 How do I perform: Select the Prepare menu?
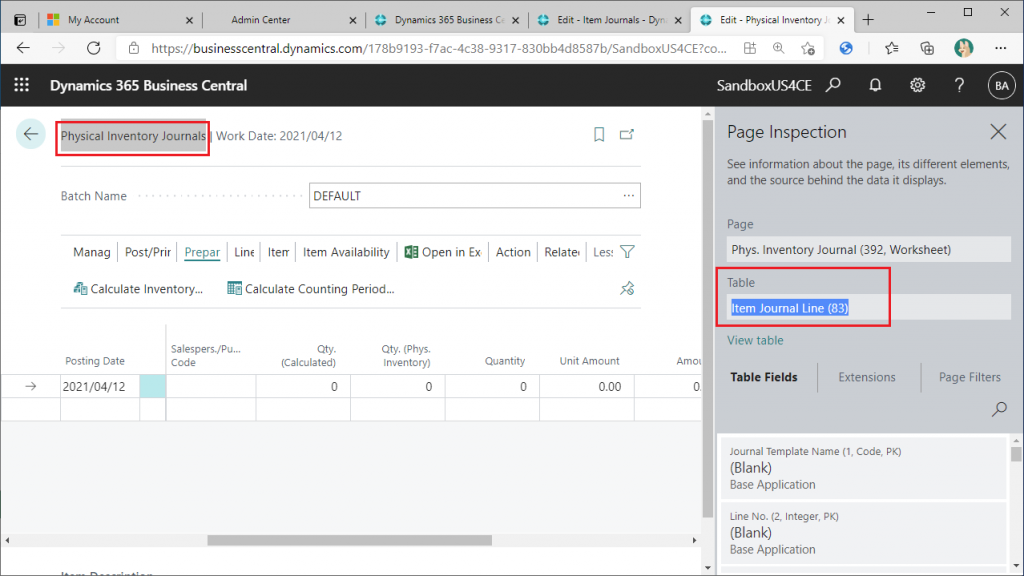[x=202, y=252]
